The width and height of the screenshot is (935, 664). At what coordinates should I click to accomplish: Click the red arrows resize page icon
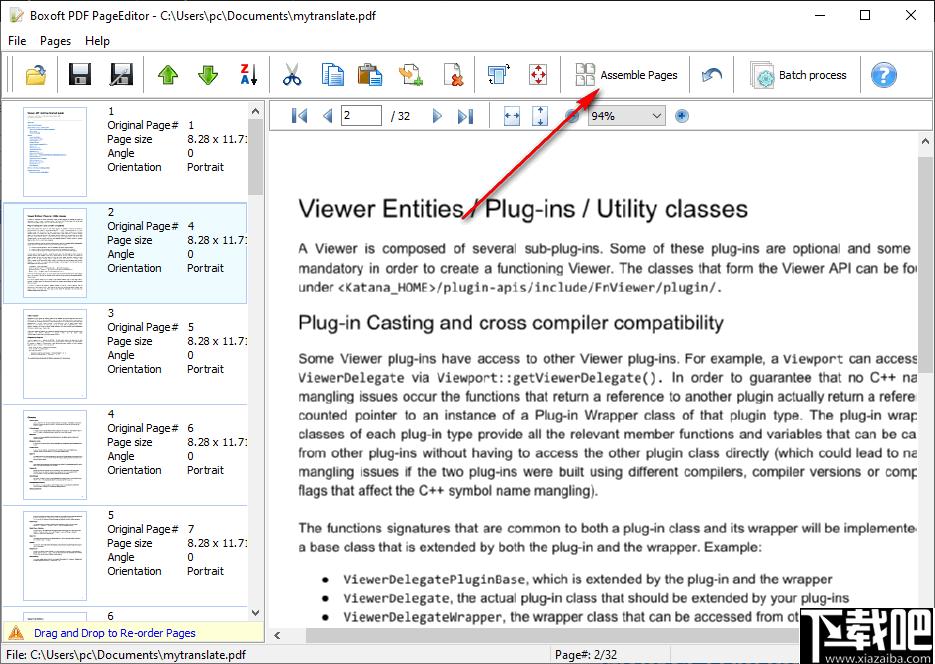point(538,75)
